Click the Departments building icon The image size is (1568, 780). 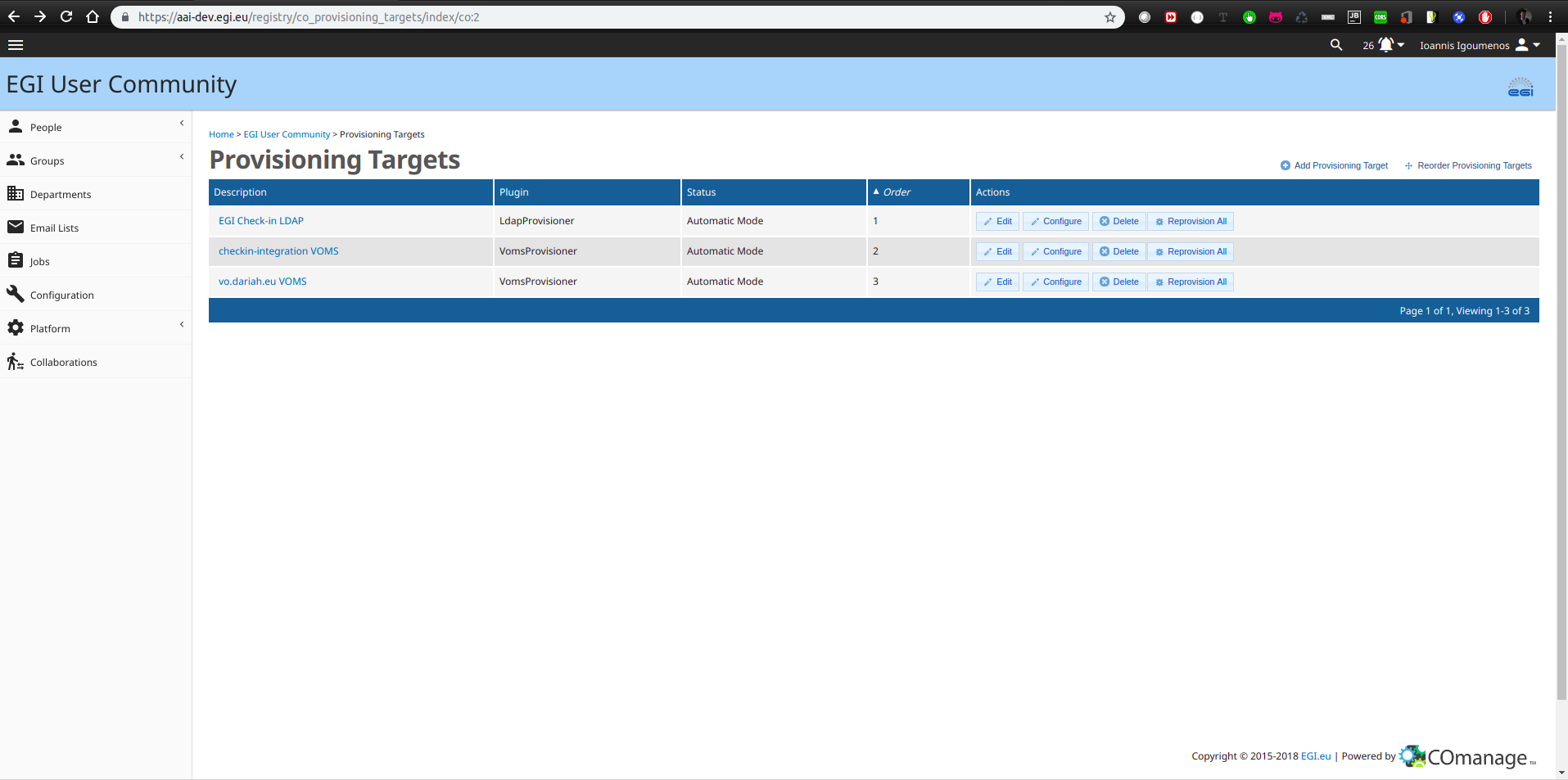16,193
